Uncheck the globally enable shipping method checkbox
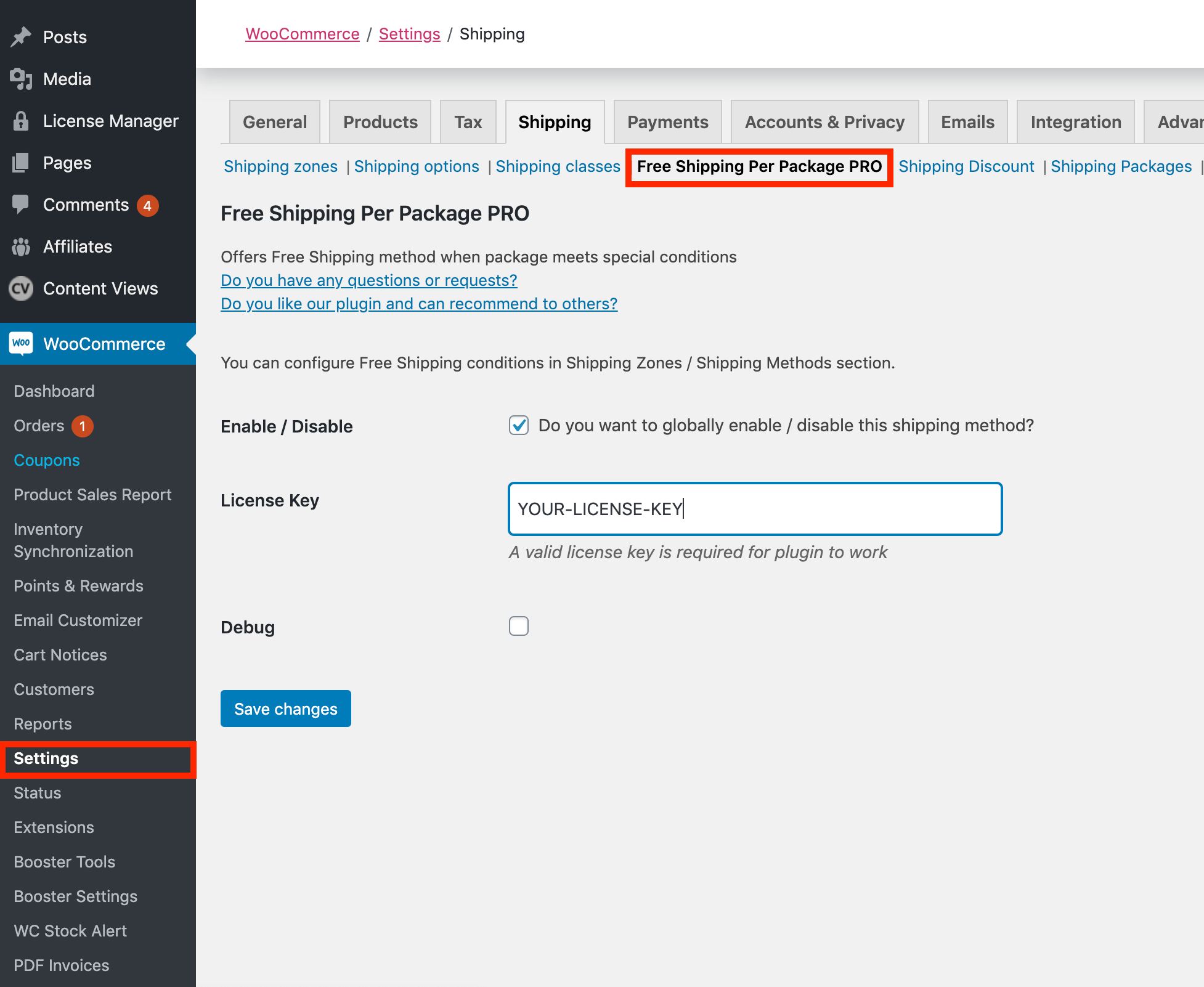1204x987 pixels. 519,425
